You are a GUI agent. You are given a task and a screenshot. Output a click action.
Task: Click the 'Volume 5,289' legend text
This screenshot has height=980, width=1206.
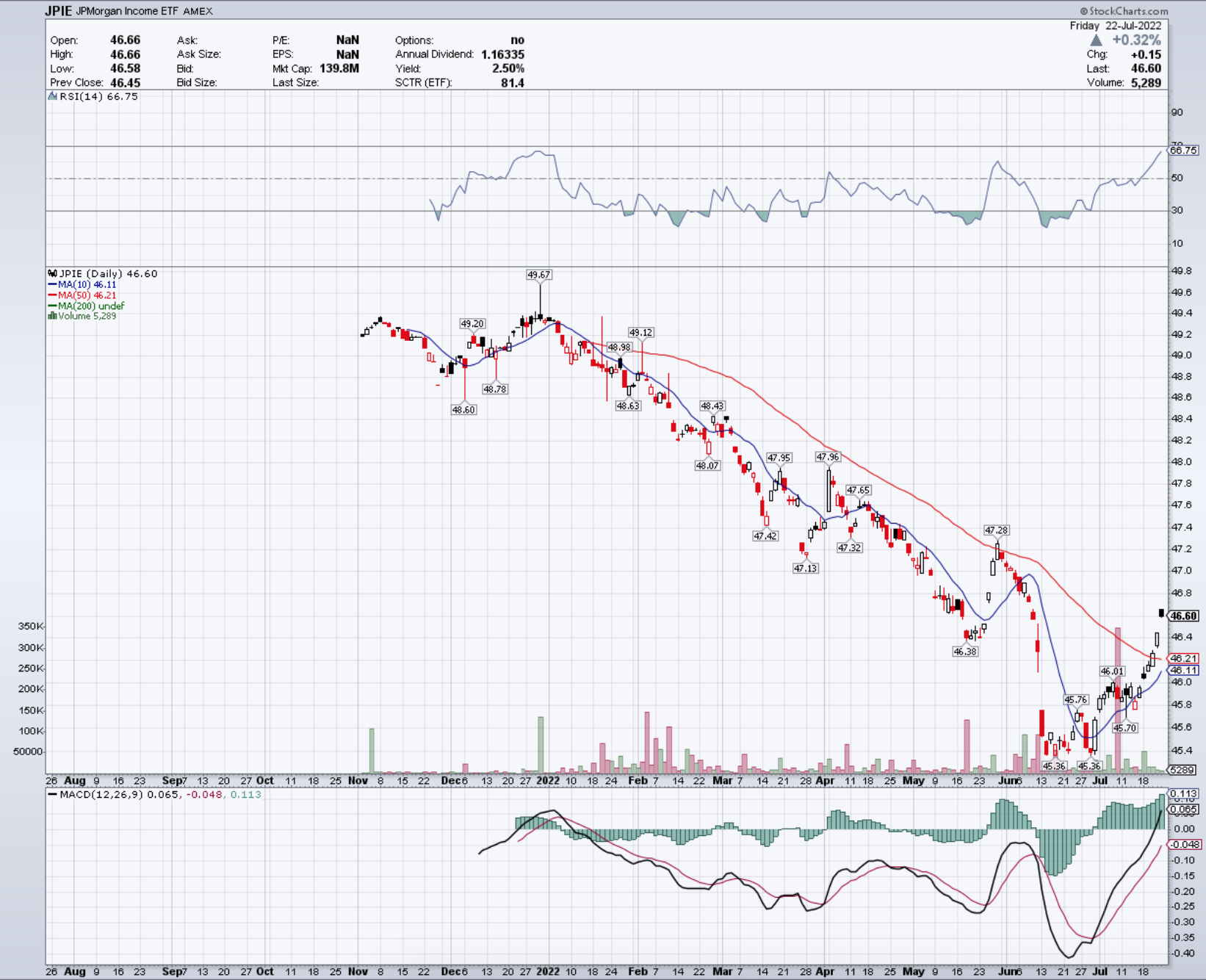(87, 316)
